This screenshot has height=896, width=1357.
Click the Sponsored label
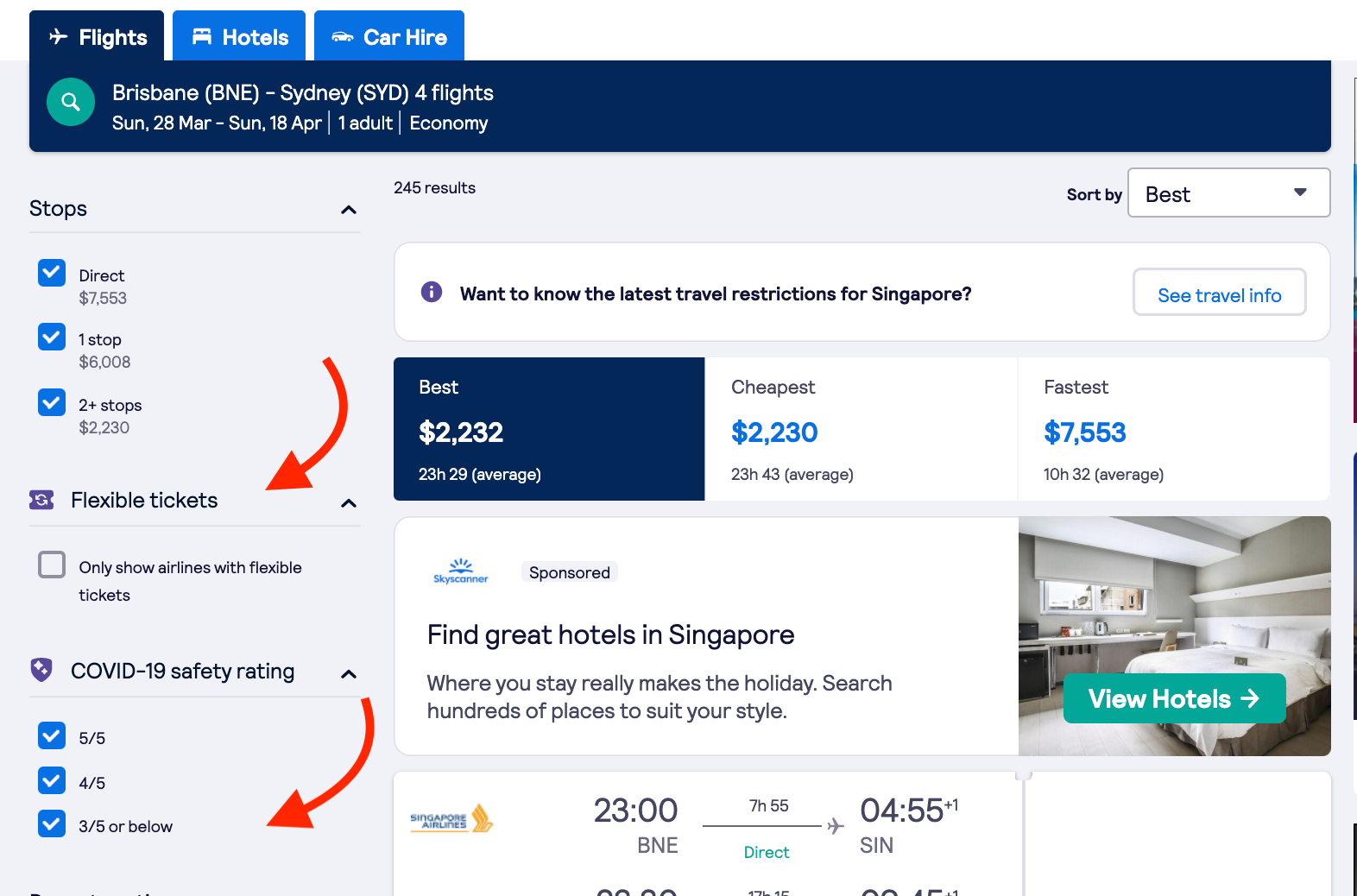click(x=570, y=572)
